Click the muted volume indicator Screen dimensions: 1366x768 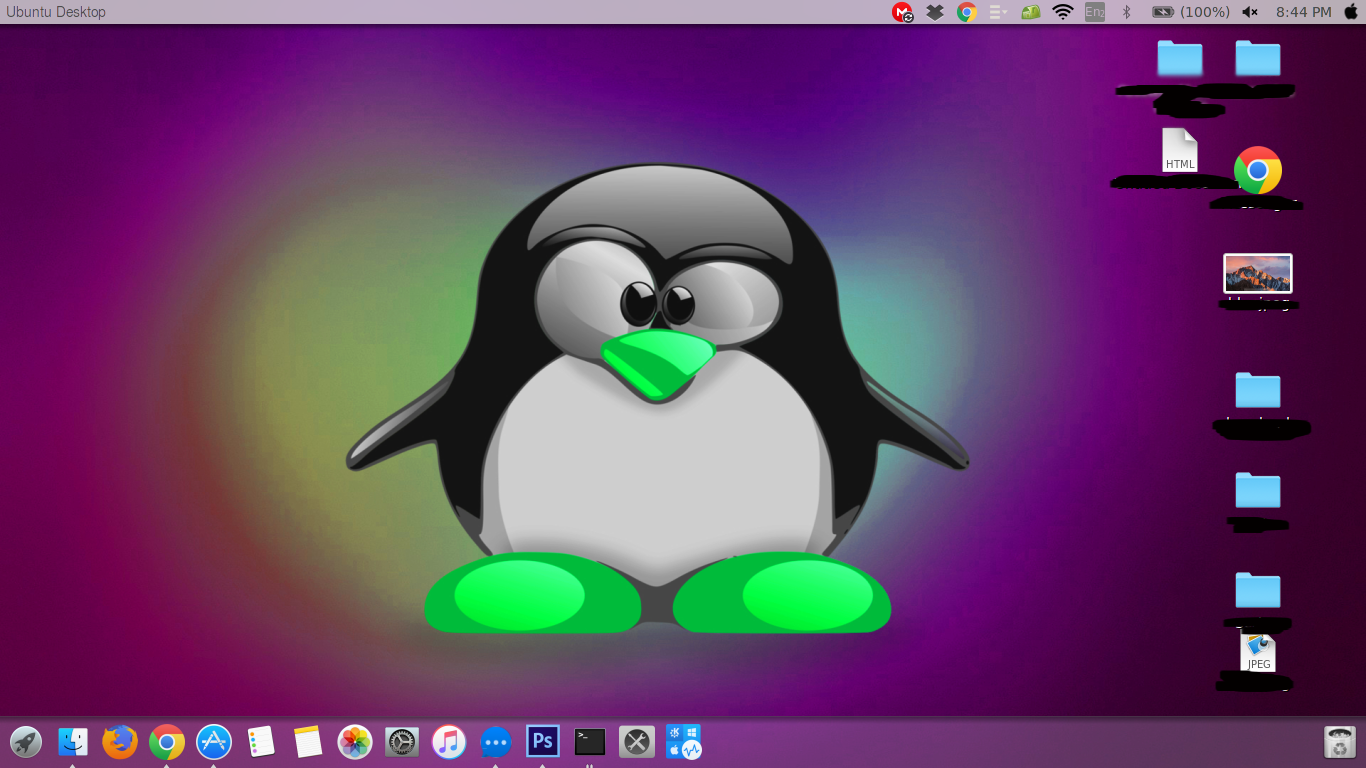pyautogui.click(x=1250, y=12)
